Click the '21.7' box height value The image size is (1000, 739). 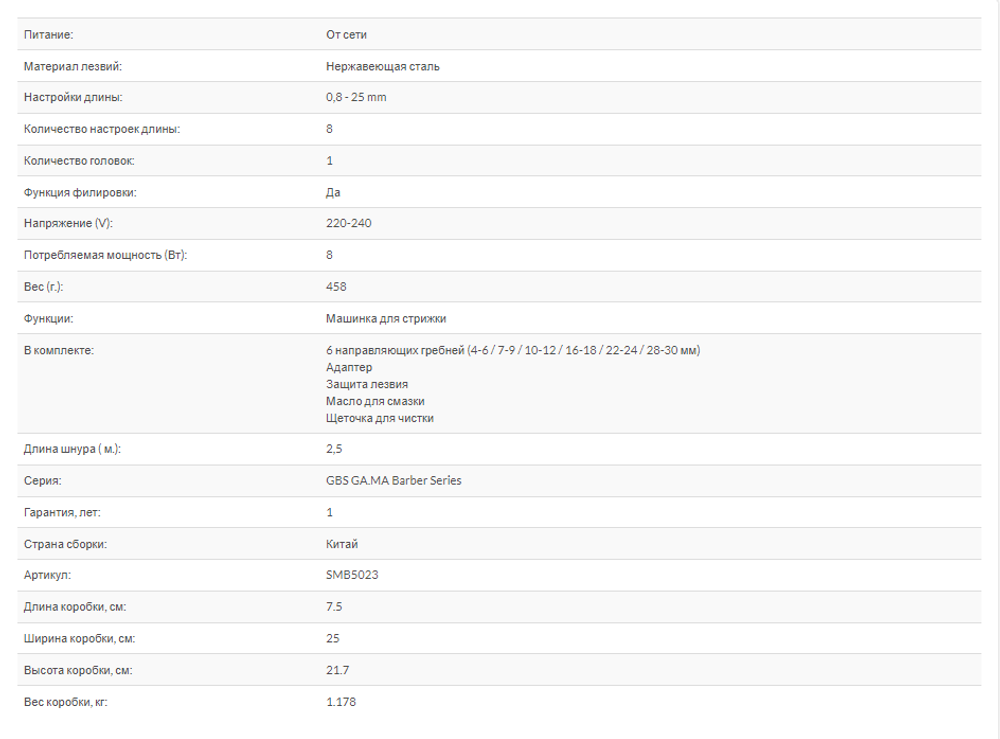pyautogui.click(x=337, y=670)
